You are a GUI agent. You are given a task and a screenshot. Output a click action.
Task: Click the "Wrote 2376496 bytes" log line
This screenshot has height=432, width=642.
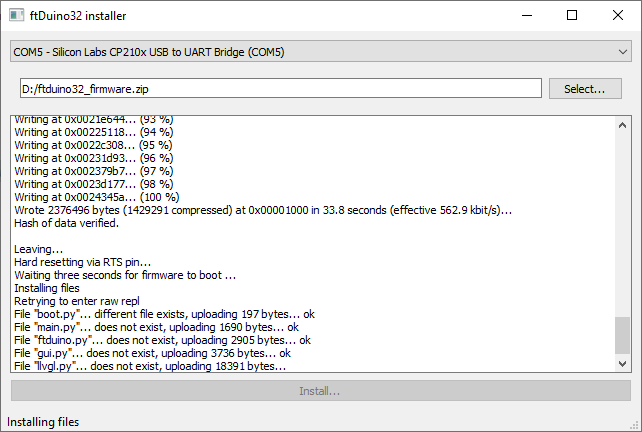pos(263,210)
